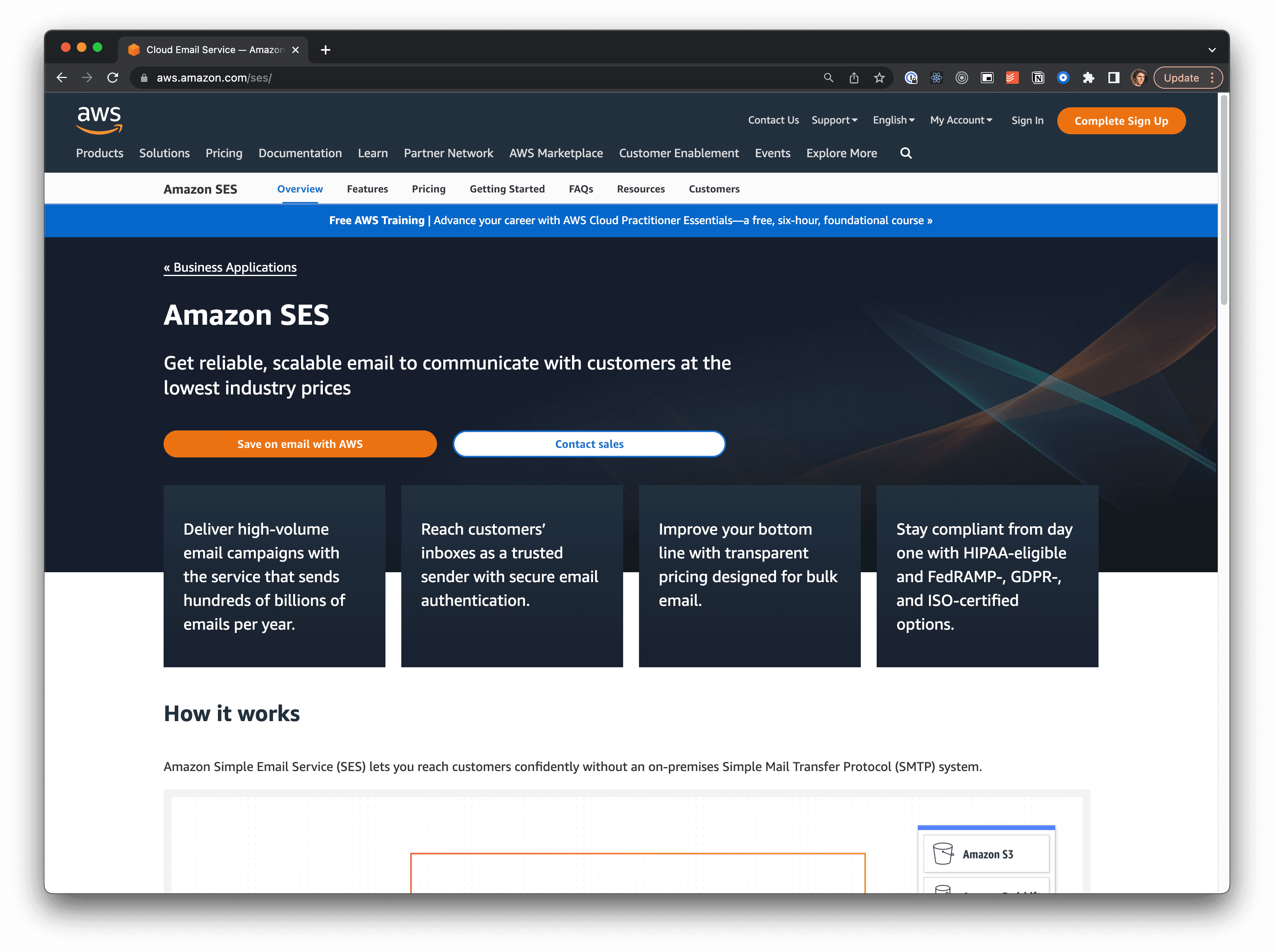The image size is (1274, 952).
Task: Click the AWS logo
Action: (99, 120)
